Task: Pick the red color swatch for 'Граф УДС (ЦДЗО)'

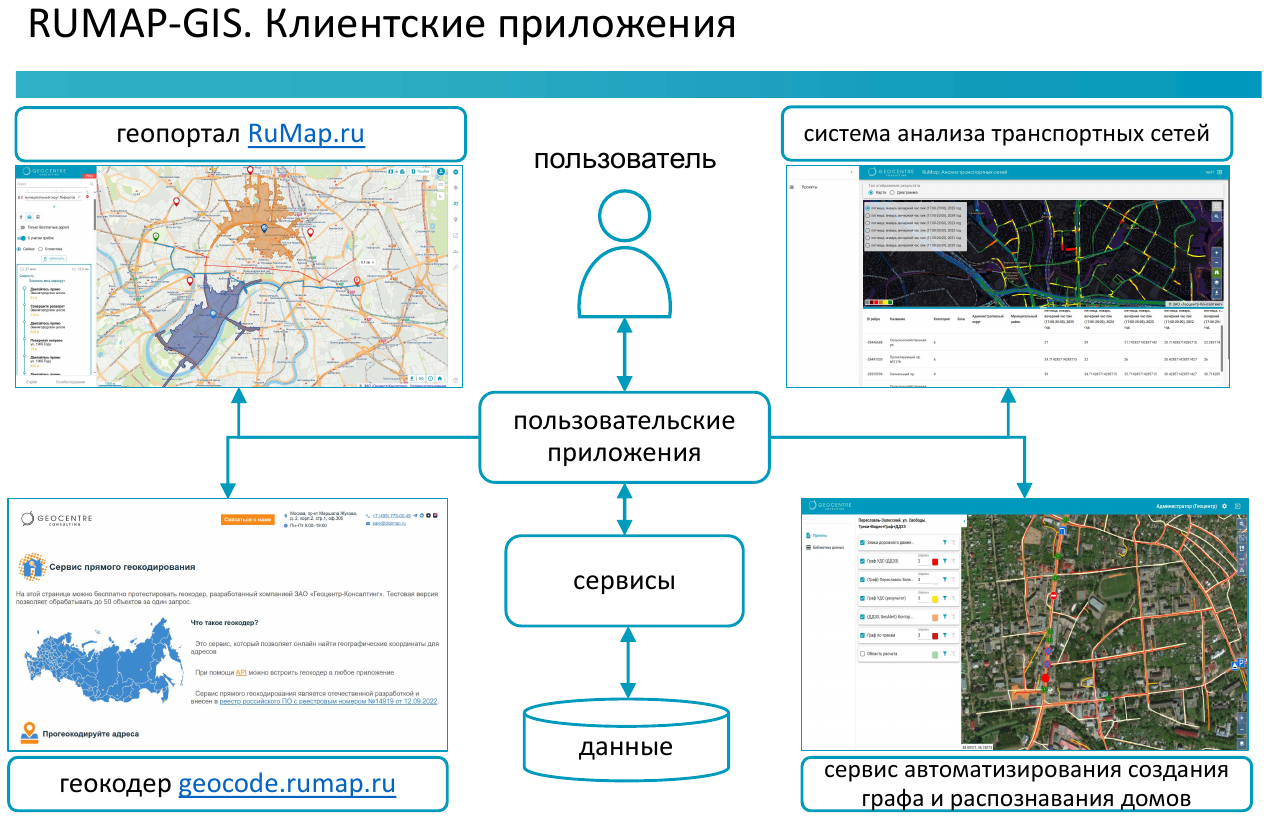Action: click(x=935, y=562)
